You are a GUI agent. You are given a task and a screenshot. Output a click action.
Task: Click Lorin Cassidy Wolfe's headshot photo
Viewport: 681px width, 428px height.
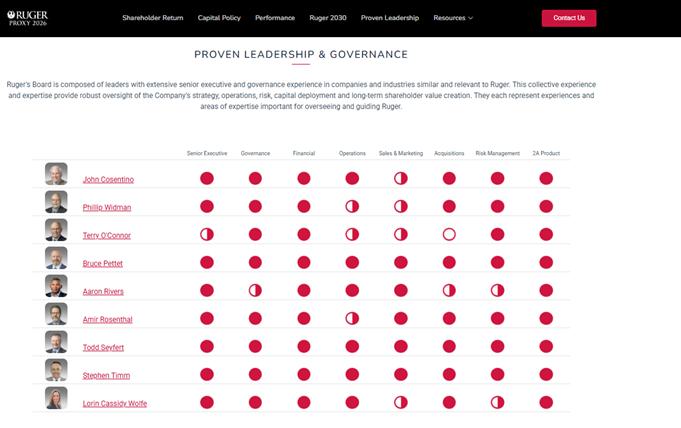[x=56, y=398]
